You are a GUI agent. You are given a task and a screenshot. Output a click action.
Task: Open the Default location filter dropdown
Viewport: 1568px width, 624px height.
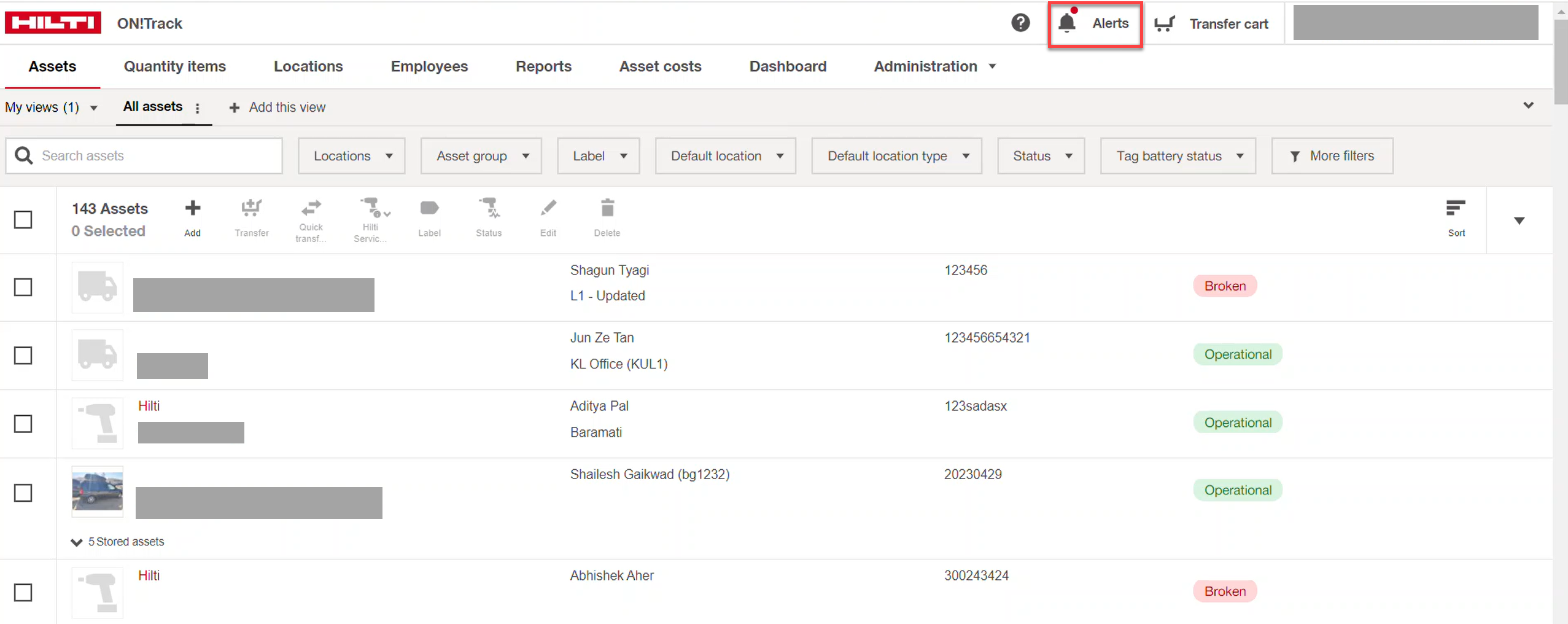(726, 156)
